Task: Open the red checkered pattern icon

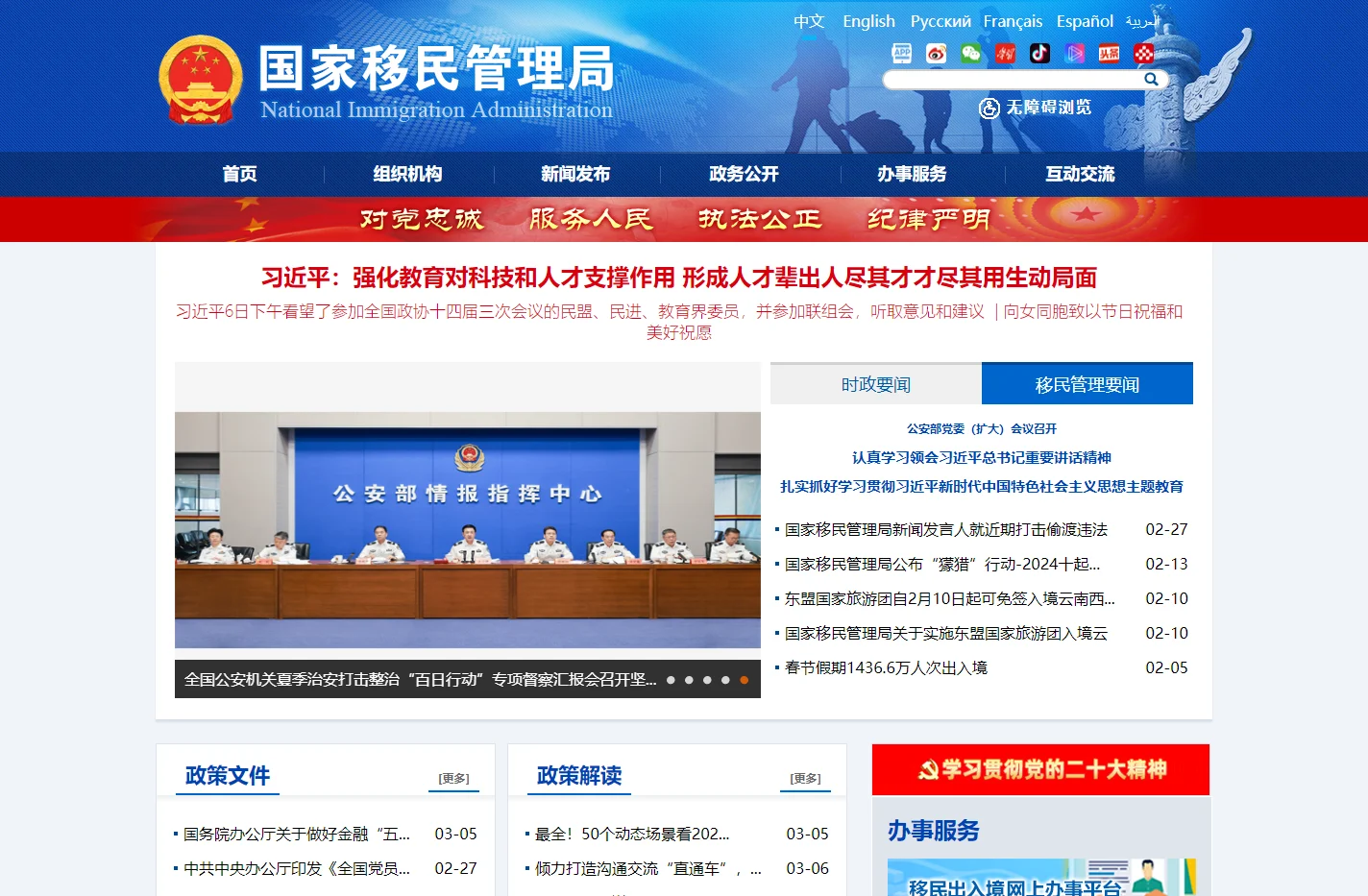Action: pyautogui.click(x=1144, y=54)
